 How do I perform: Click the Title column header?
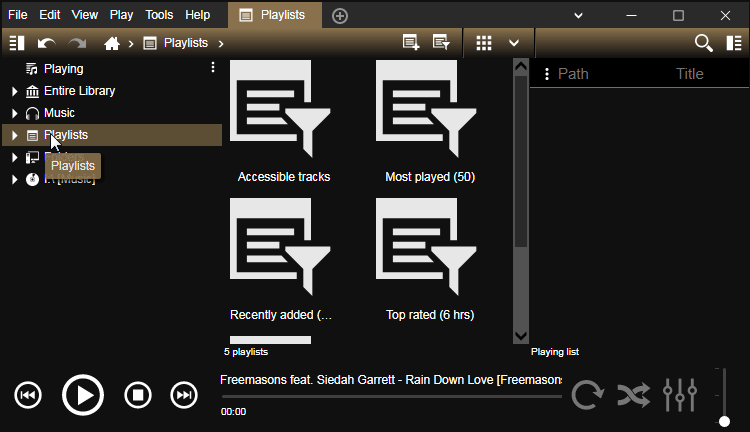coord(690,74)
